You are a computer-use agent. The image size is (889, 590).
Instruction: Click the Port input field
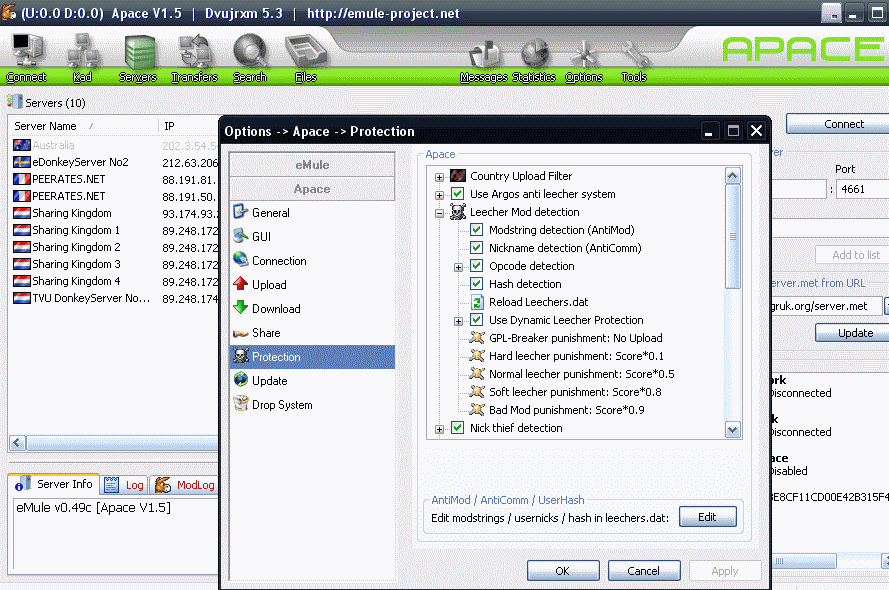(863, 189)
